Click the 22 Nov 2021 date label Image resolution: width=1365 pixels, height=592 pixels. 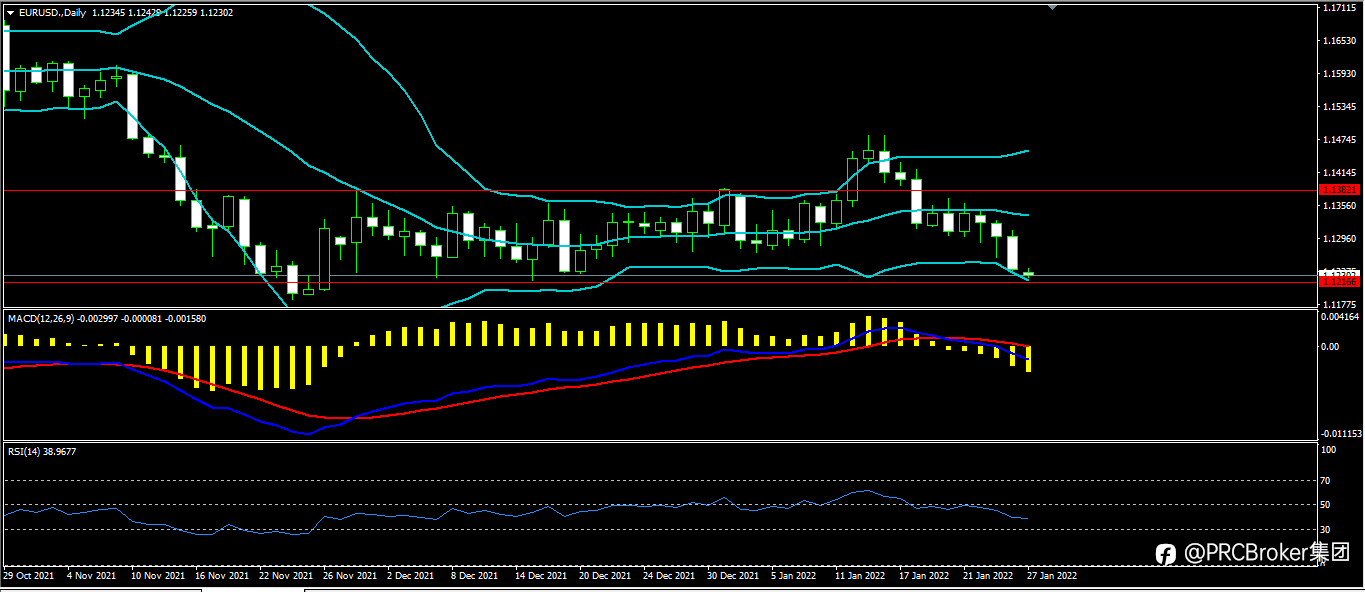284,575
